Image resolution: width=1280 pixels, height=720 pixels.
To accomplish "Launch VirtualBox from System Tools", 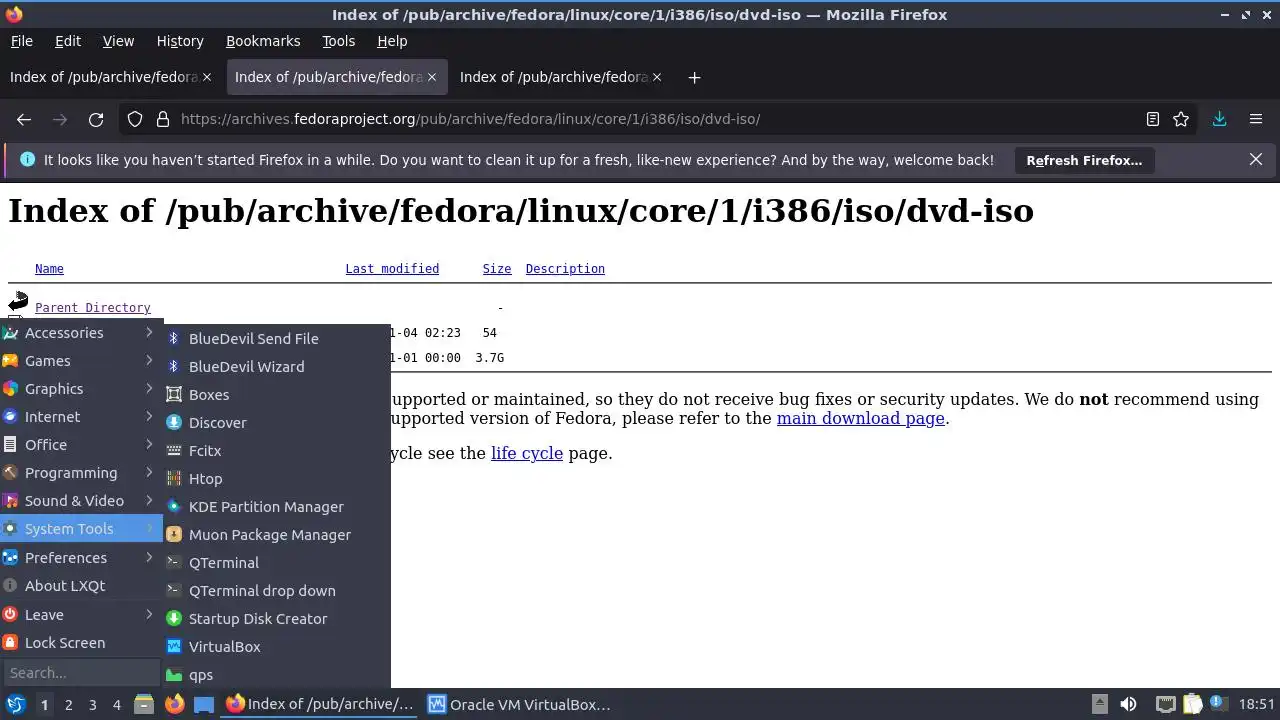I will (277, 647).
